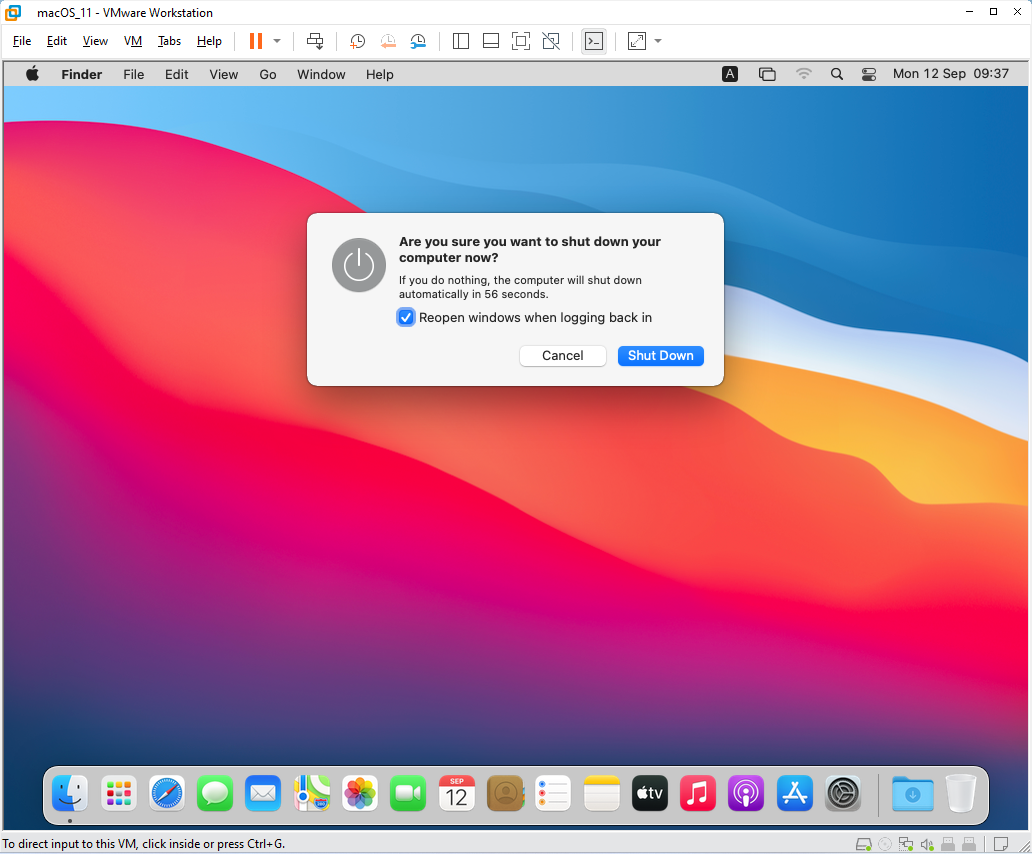This screenshot has height=854, width=1032.
Task: Launch FaceTime from the Dock
Action: (408, 793)
